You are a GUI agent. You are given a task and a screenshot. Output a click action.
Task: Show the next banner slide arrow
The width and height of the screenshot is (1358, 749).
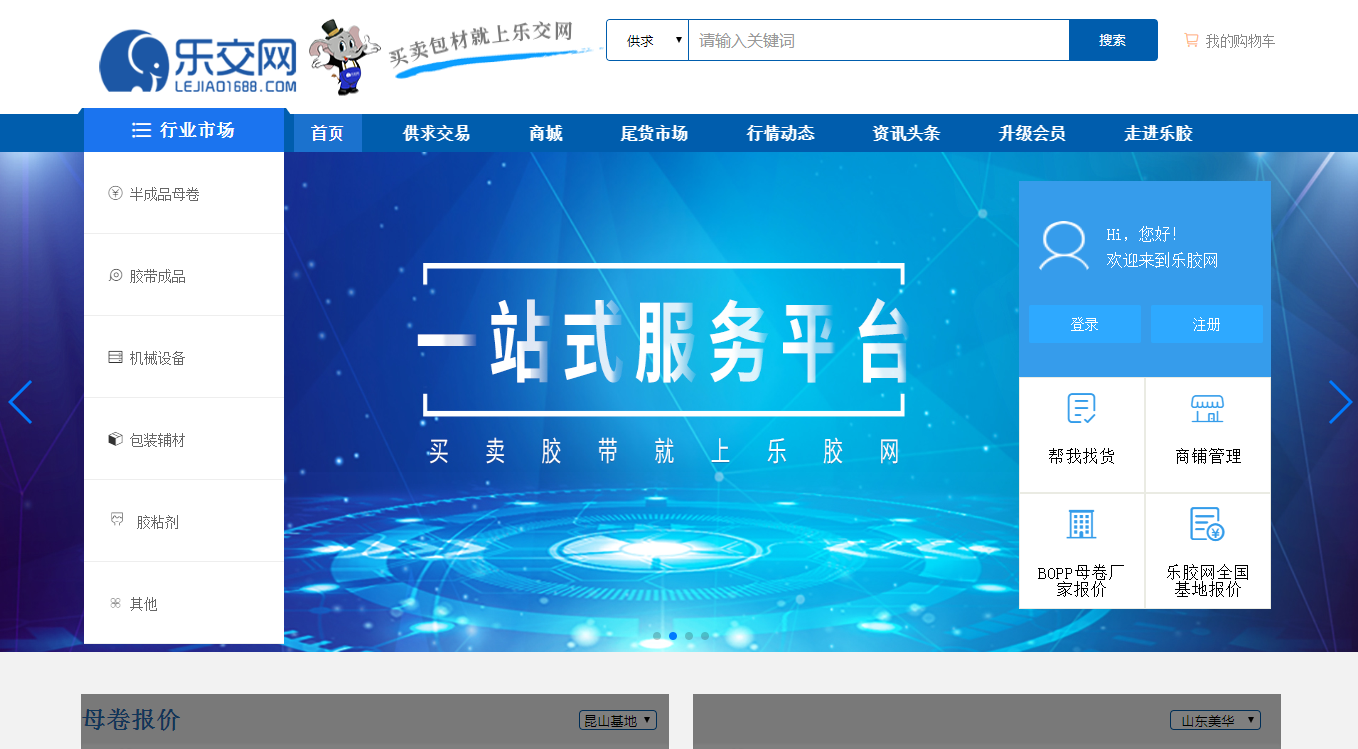click(1340, 402)
